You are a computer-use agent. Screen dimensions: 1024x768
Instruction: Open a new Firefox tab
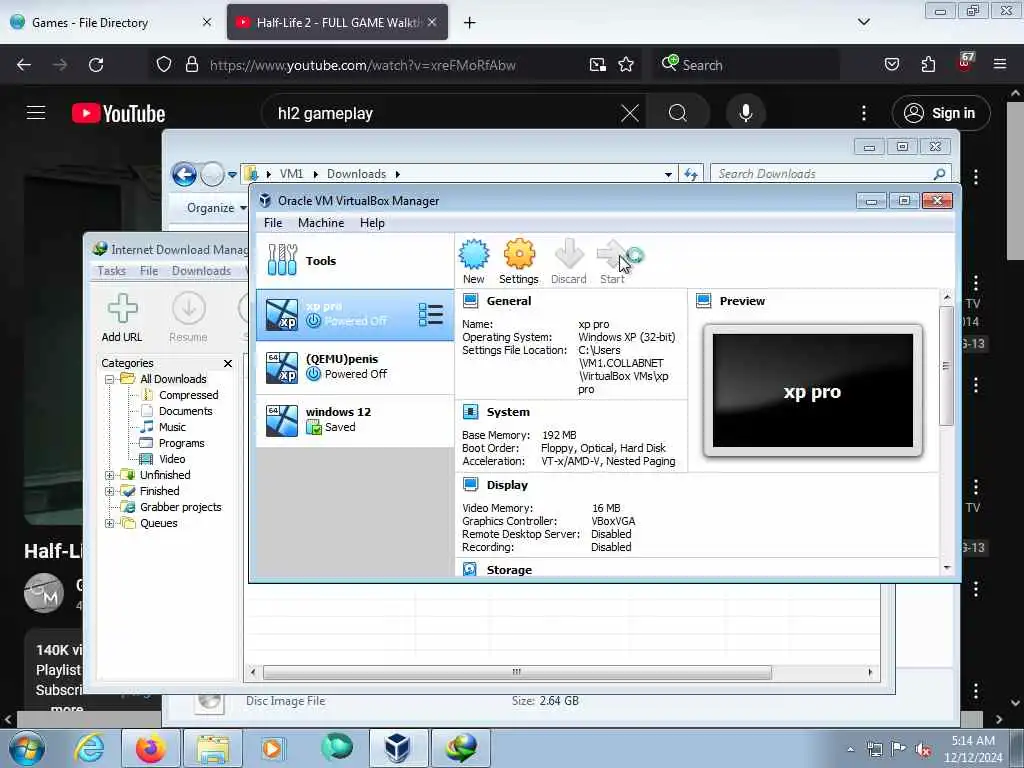pyautogui.click(x=470, y=22)
